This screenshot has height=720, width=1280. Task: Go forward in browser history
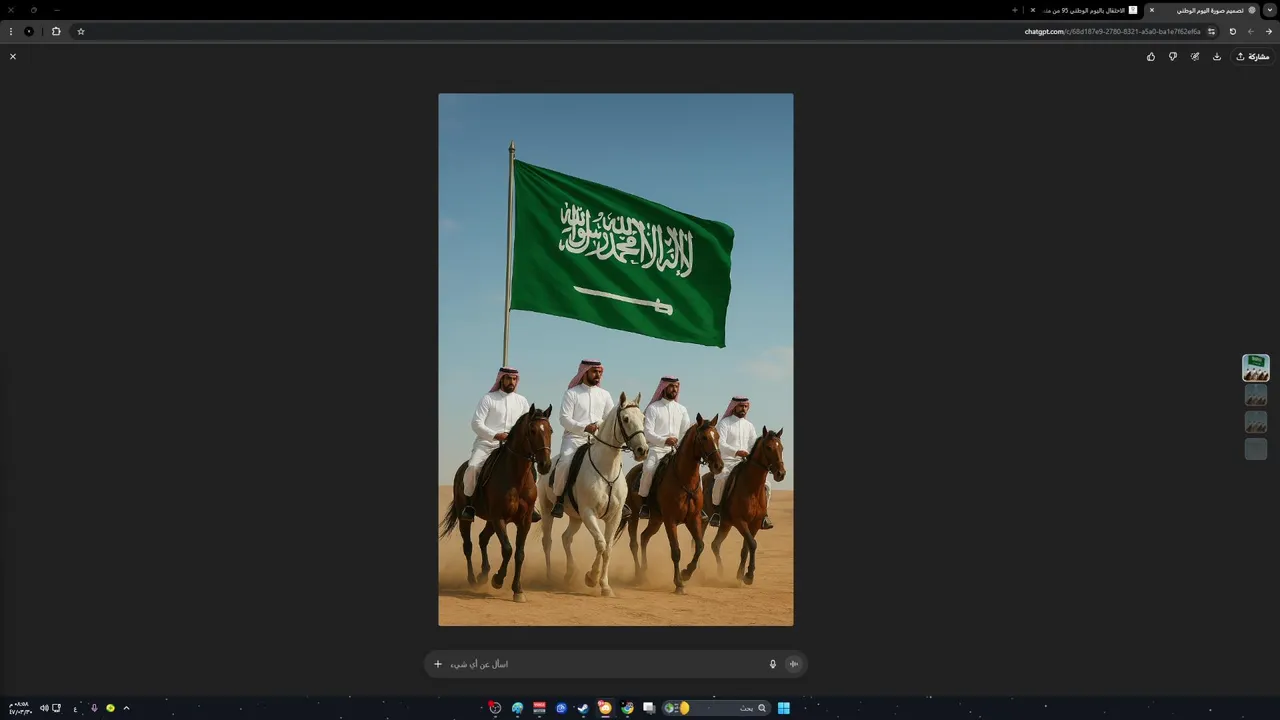click(x=1251, y=31)
